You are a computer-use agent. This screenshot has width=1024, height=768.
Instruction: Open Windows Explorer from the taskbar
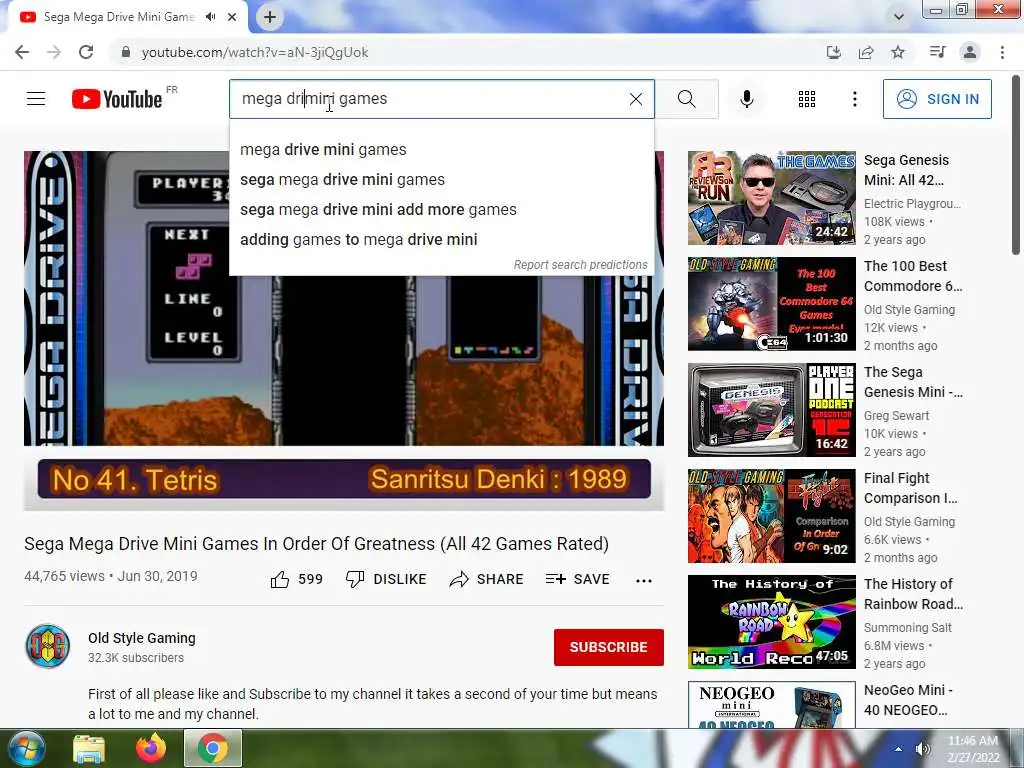(89, 748)
